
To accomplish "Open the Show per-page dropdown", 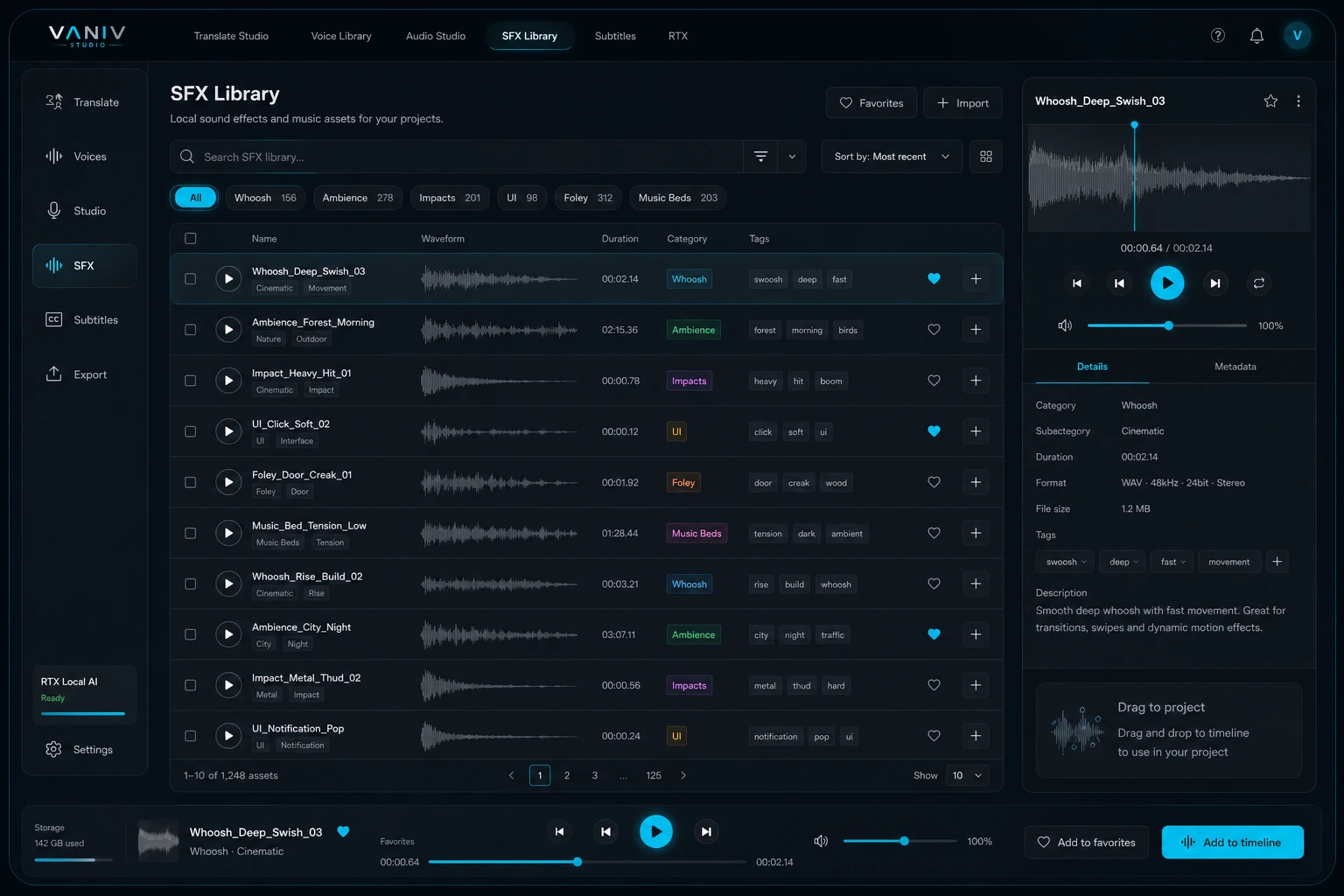I will coord(967,775).
